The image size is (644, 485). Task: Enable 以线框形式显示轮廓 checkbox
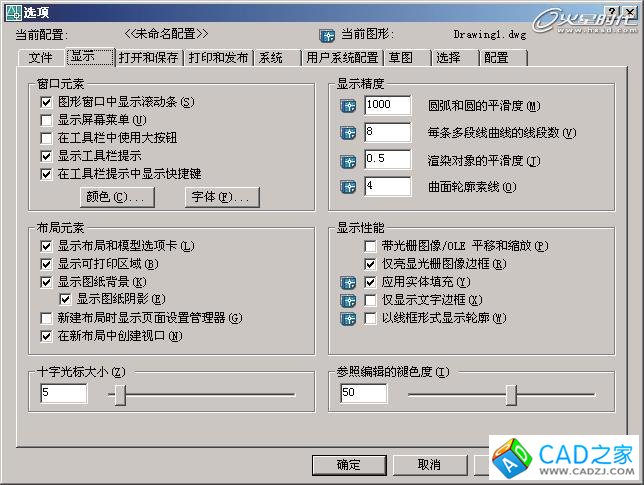pyautogui.click(x=370, y=318)
